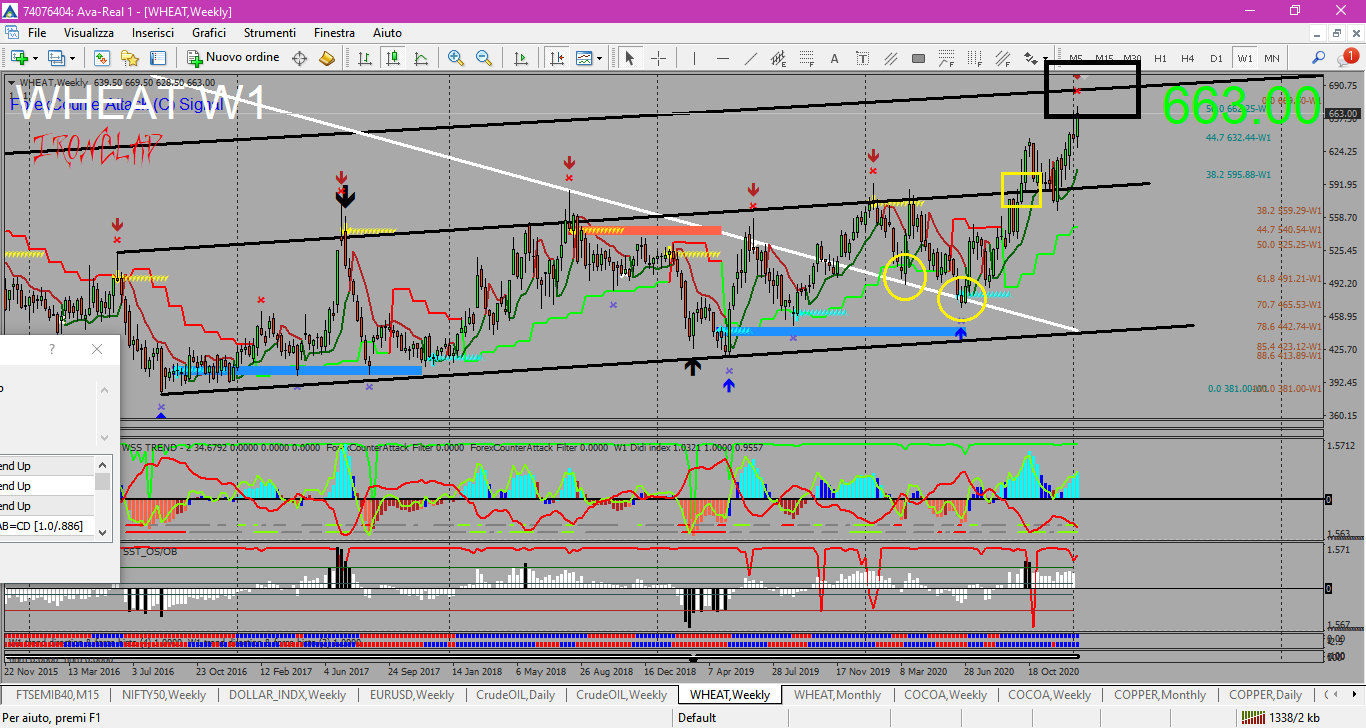Click the dialog help question mark
This screenshot has width=1366, height=728.
52,349
